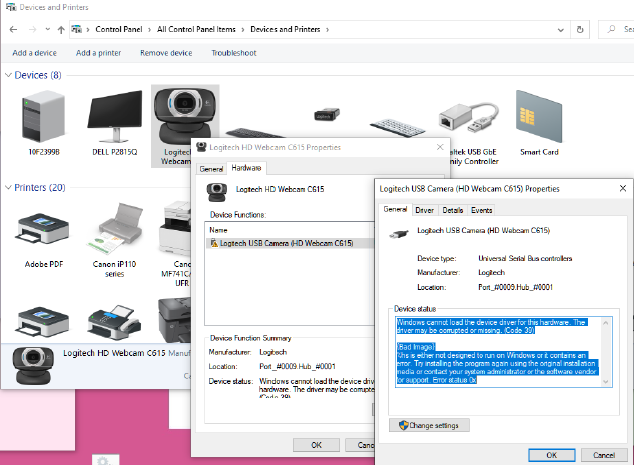Click OK in Webcam C615 Properties dialog

pos(316,445)
